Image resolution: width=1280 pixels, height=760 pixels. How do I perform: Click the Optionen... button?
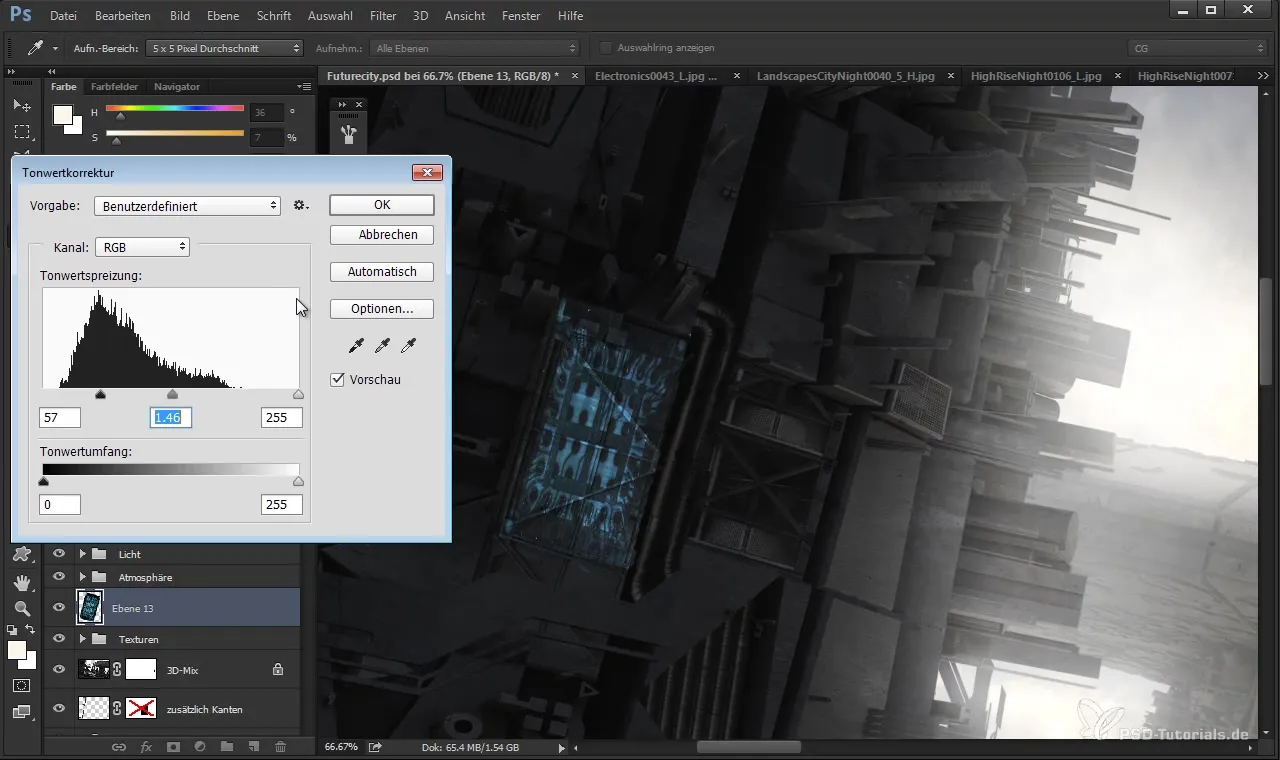[x=382, y=309]
